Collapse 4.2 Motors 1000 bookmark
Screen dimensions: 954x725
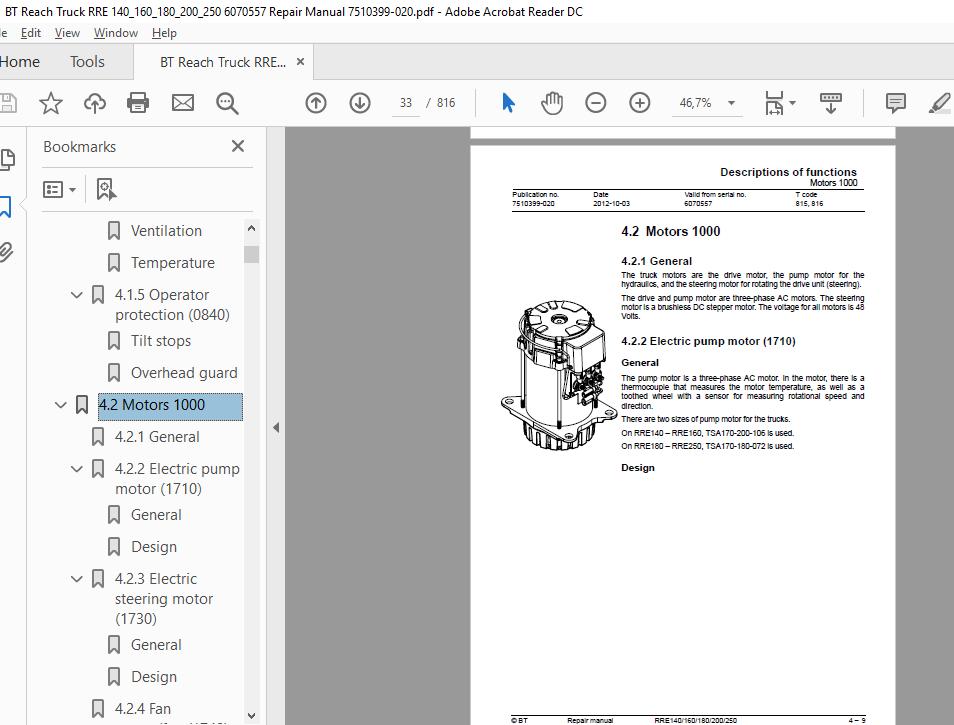60,405
